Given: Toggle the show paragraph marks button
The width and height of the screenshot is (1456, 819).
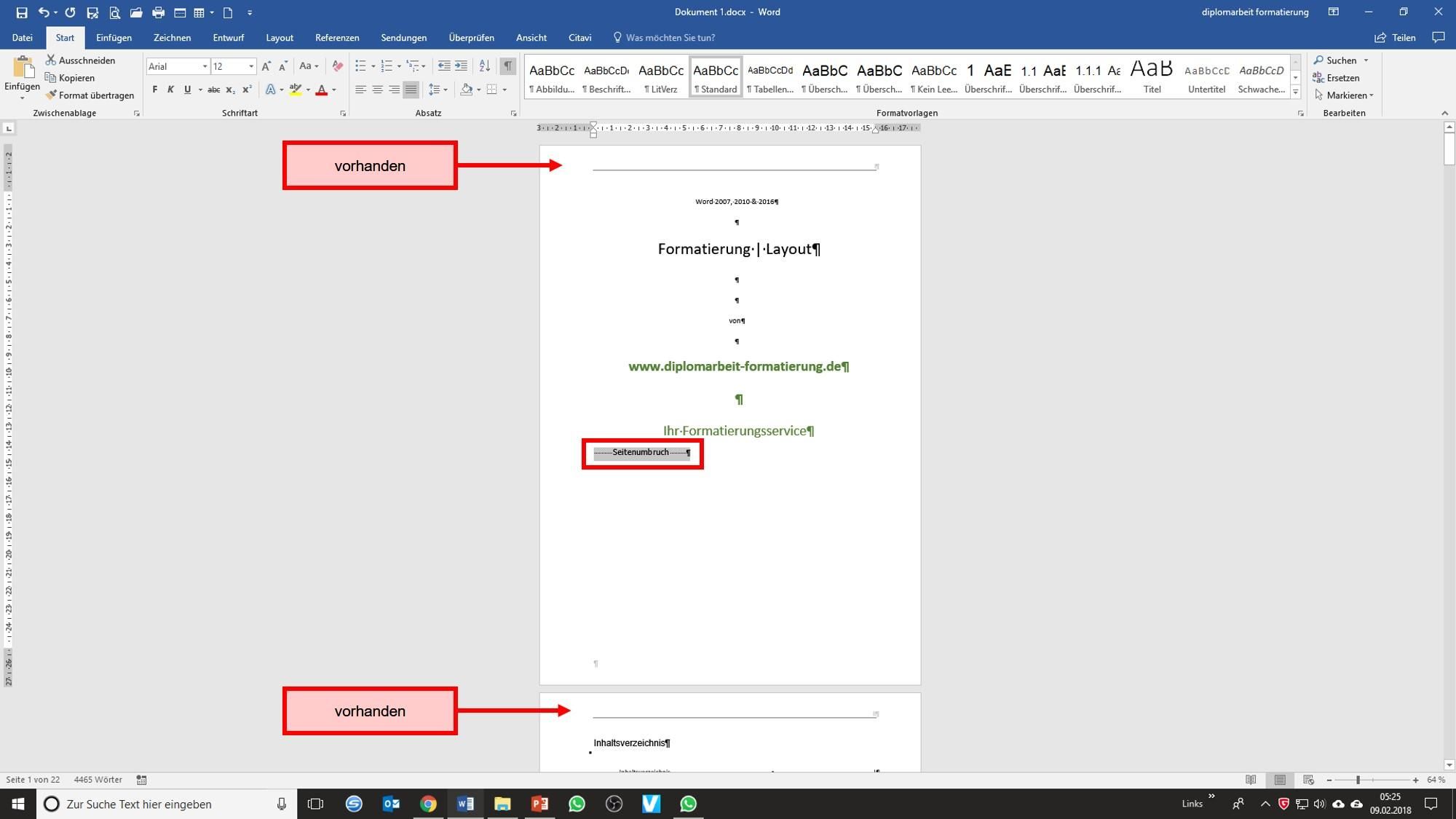Looking at the screenshot, I should tap(507, 66).
